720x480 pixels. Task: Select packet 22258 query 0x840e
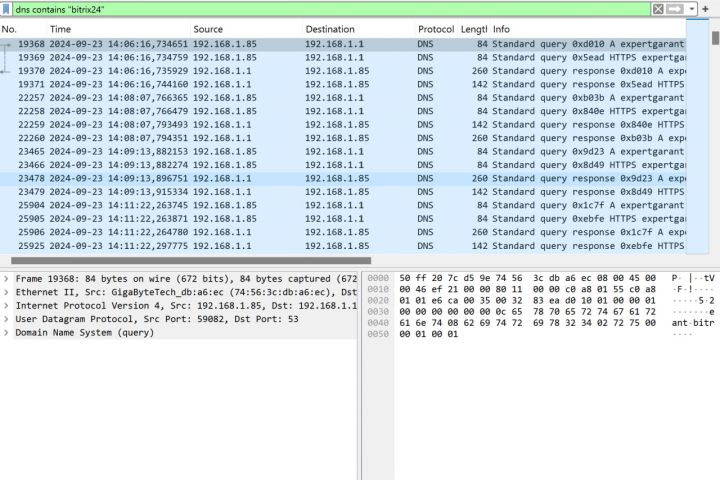pos(343,111)
